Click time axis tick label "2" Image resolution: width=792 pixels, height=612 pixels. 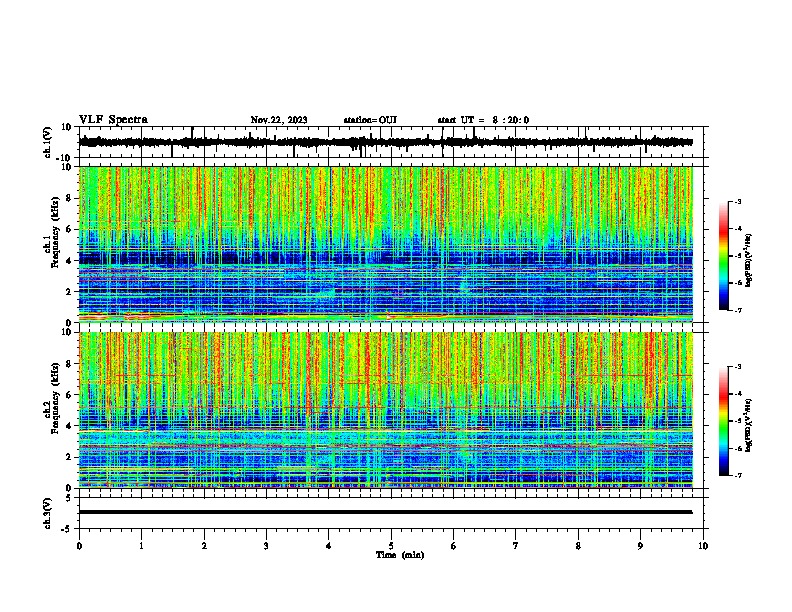[204, 546]
